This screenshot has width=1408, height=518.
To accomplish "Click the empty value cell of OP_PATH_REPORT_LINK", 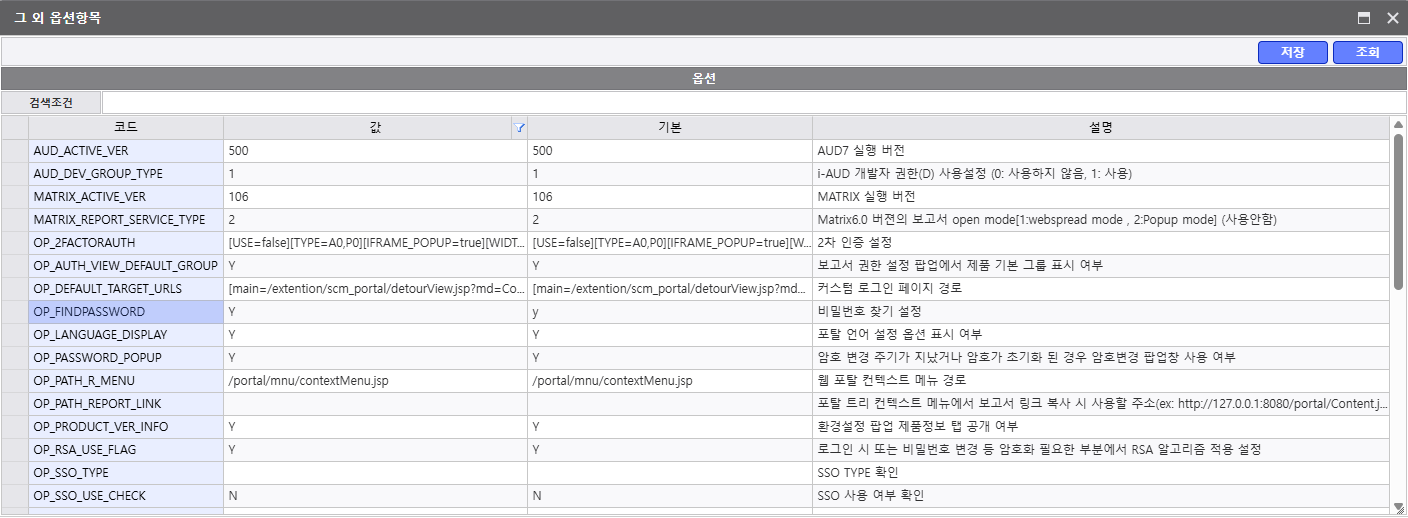I will tap(375, 404).
